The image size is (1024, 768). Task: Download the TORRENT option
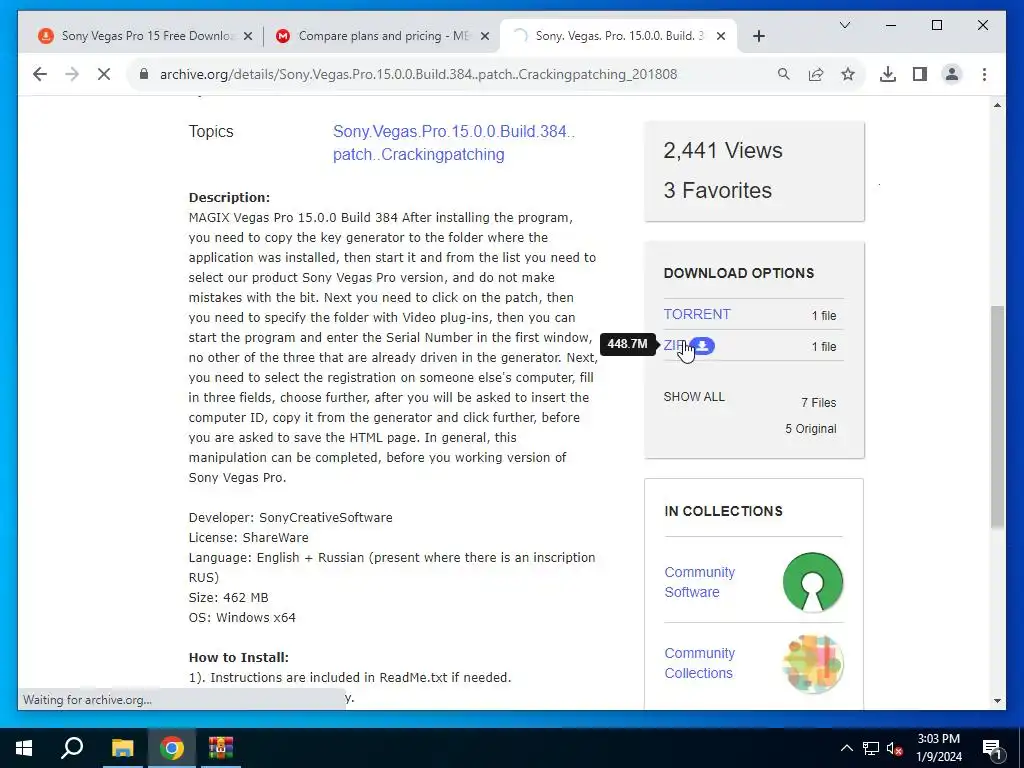(x=697, y=314)
